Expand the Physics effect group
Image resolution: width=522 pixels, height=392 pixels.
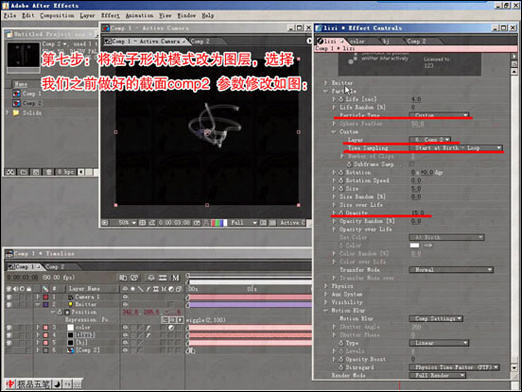click(x=326, y=286)
